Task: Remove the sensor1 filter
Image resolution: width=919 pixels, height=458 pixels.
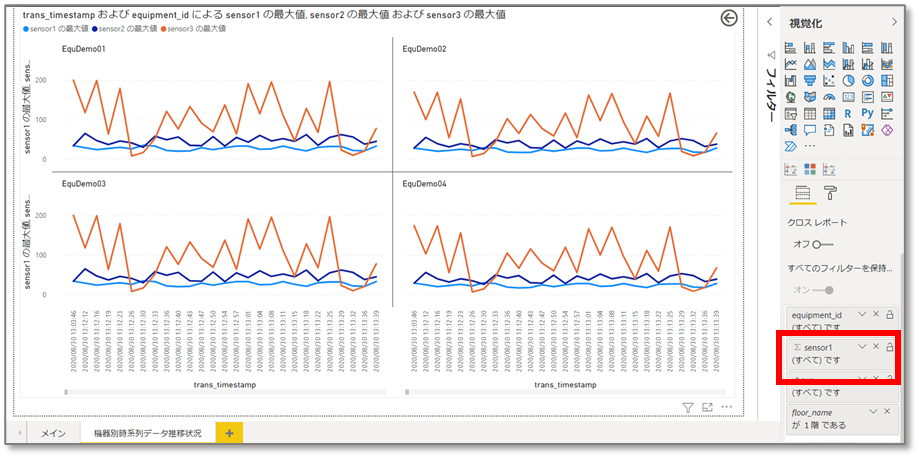Action: (876, 347)
